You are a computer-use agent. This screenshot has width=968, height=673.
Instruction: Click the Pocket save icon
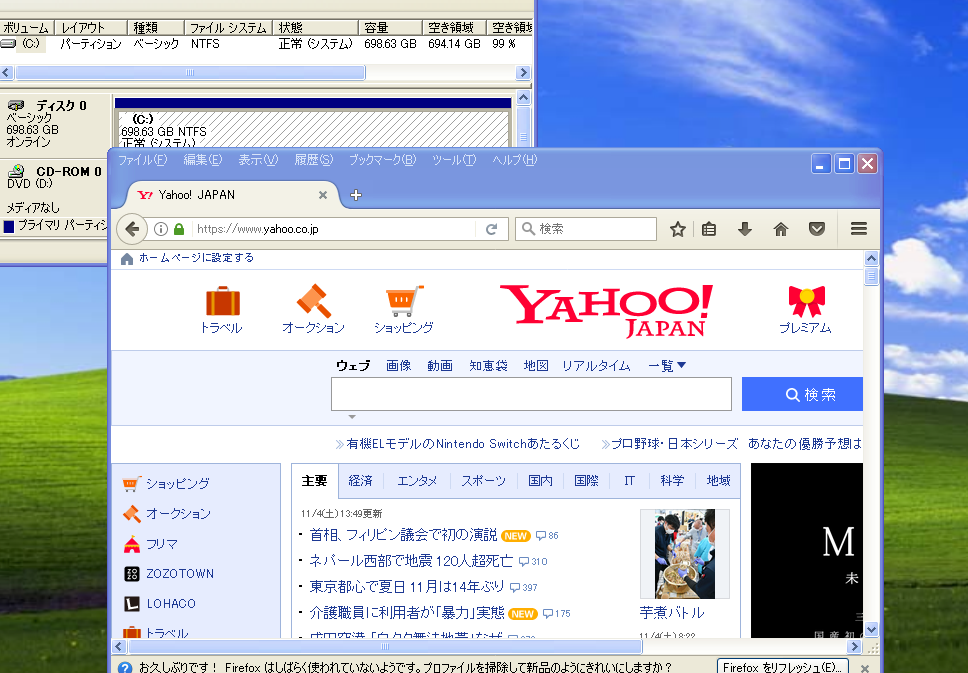(x=817, y=229)
